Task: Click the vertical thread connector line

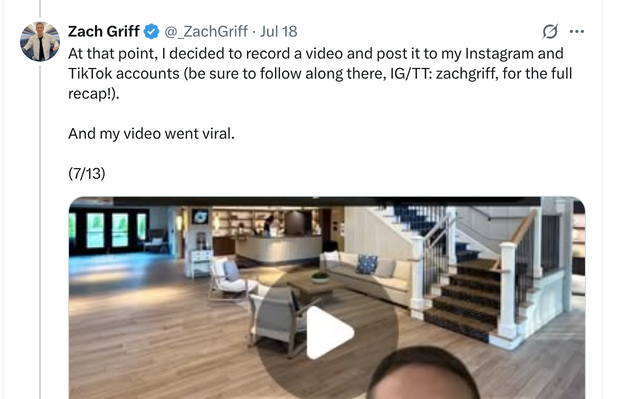Action: pos(40,229)
